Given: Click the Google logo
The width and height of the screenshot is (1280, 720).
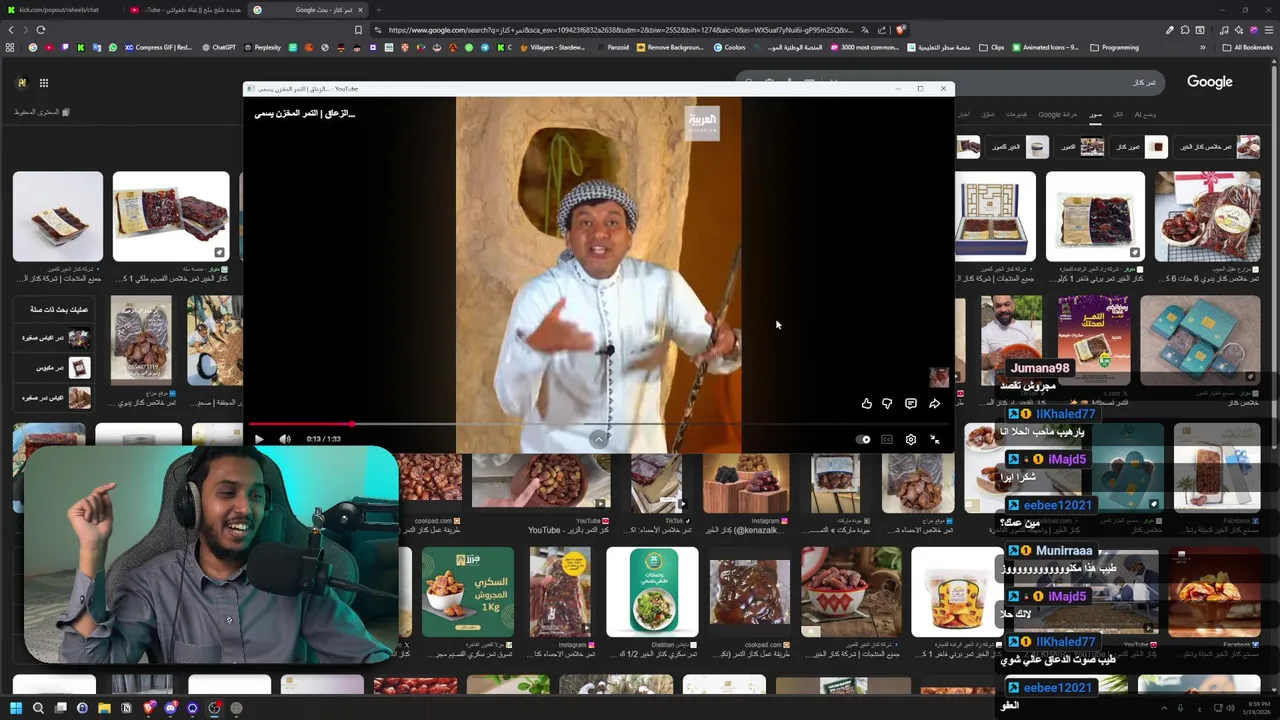Looking at the screenshot, I should 1210,82.
